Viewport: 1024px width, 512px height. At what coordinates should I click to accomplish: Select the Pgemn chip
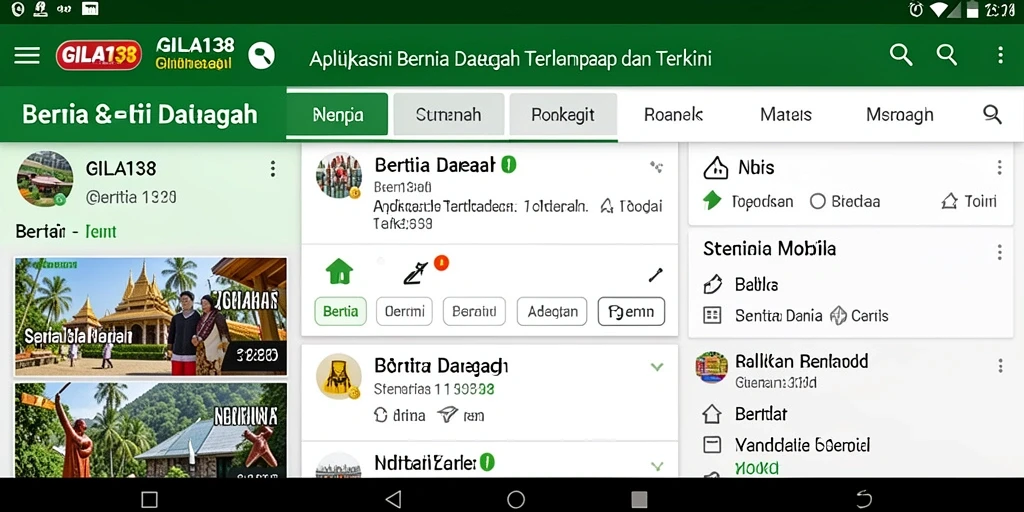[x=632, y=312]
